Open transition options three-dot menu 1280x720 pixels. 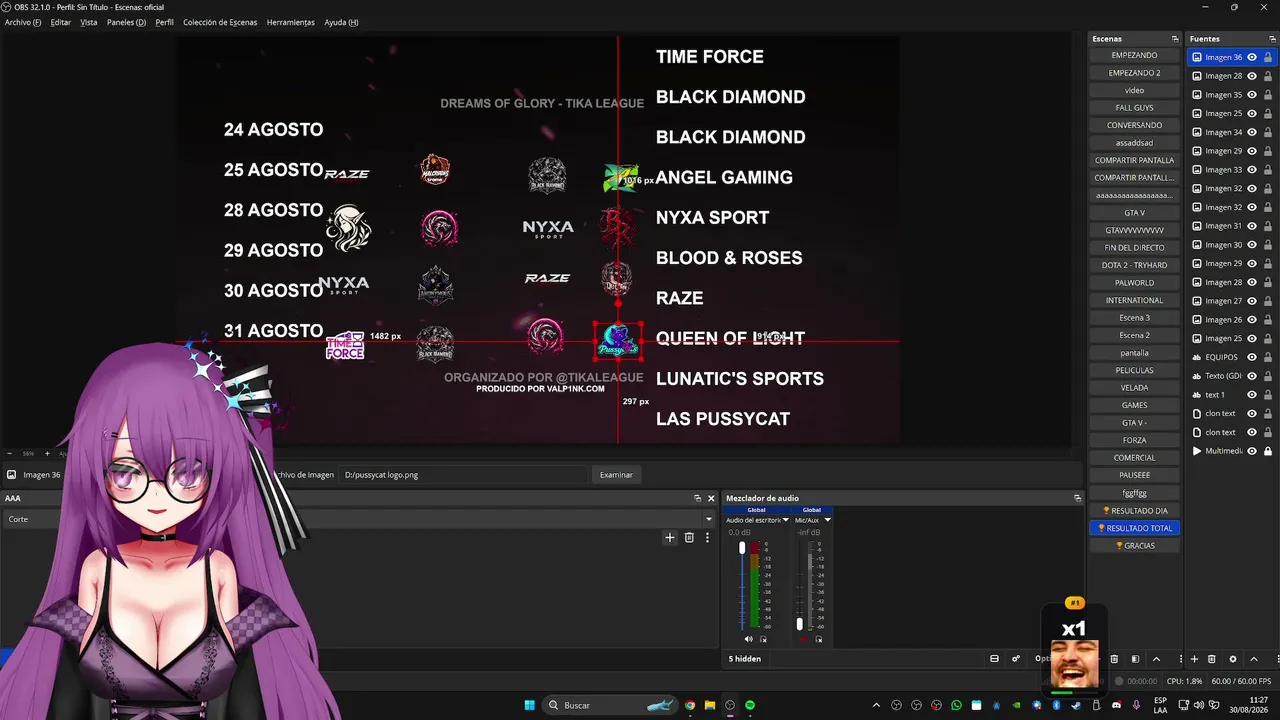pyautogui.click(x=707, y=537)
